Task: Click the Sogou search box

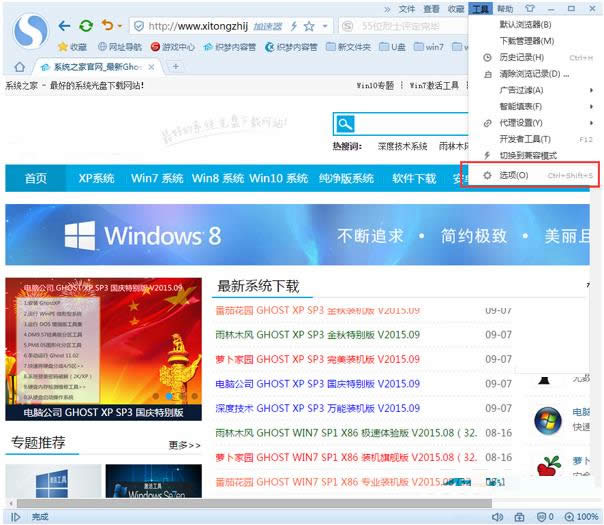Action: click(x=403, y=26)
